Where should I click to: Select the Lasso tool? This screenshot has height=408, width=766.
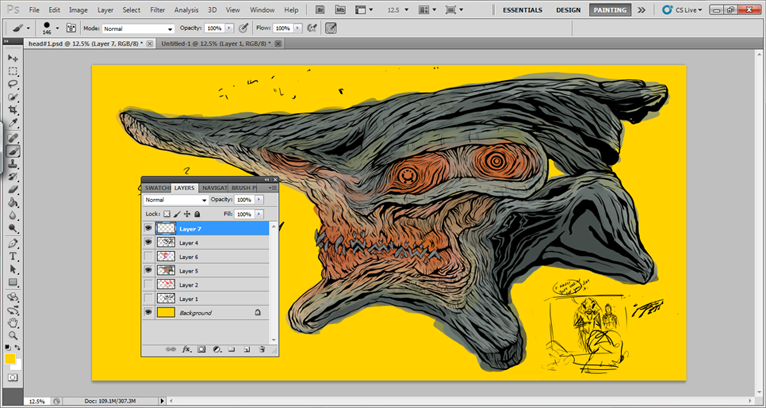[x=13, y=85]
